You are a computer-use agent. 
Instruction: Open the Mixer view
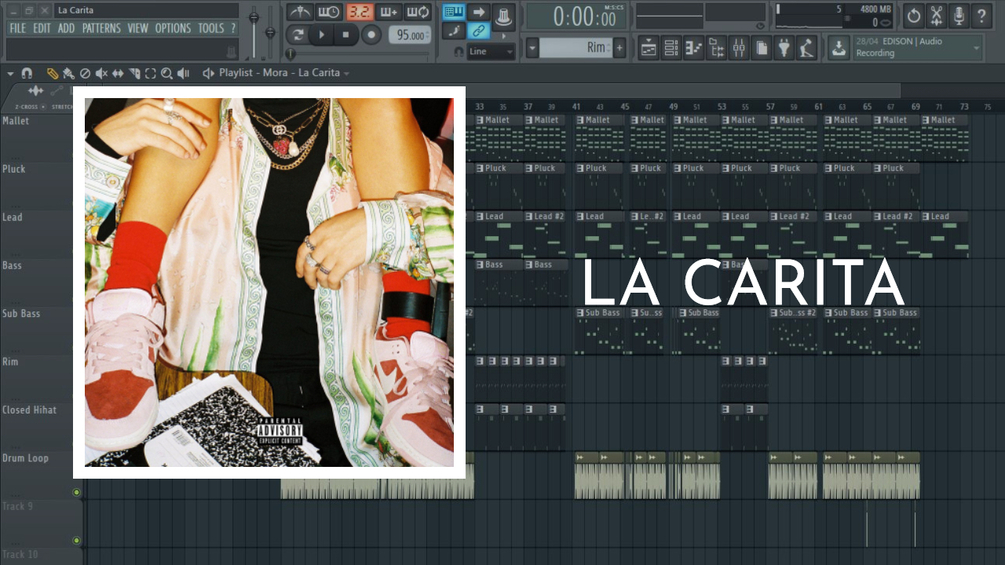click(x=739, y=48)
